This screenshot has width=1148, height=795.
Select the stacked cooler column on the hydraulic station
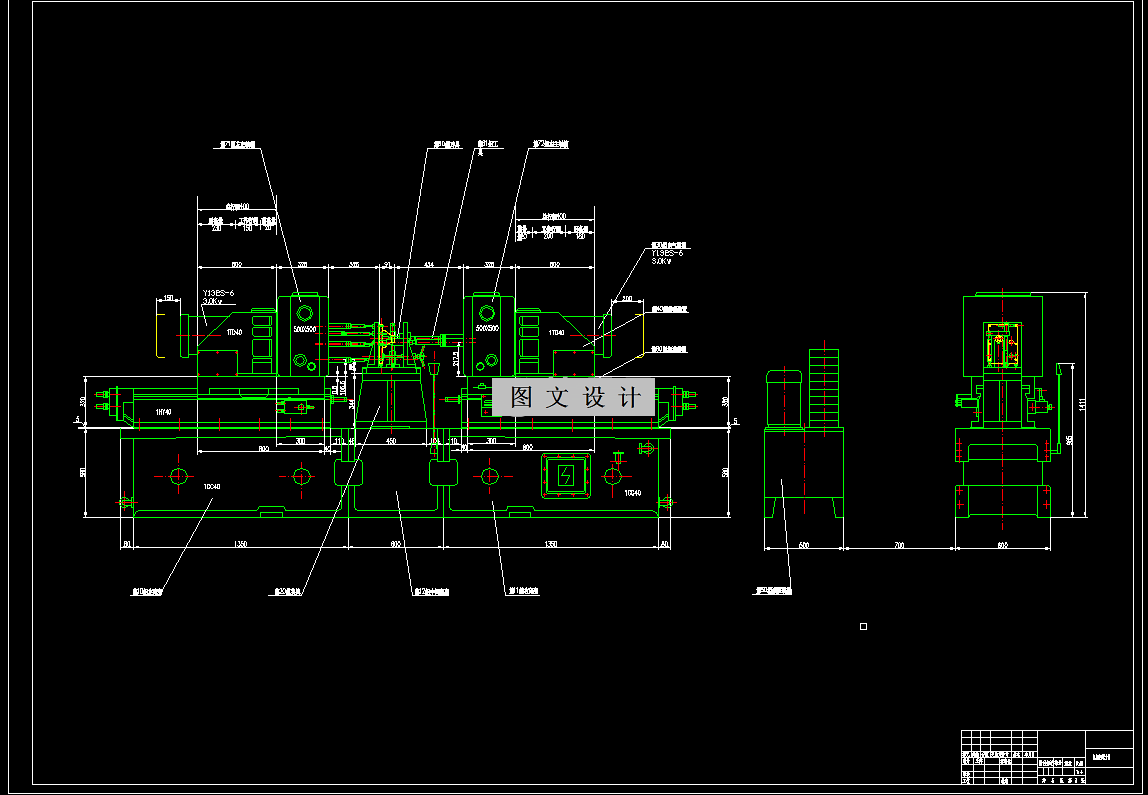824,388
